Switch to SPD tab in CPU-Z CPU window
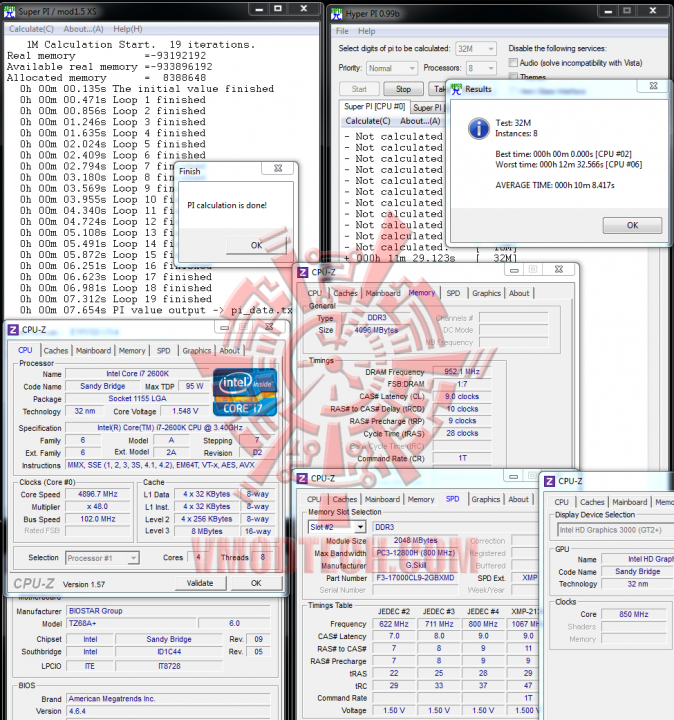 163,350
